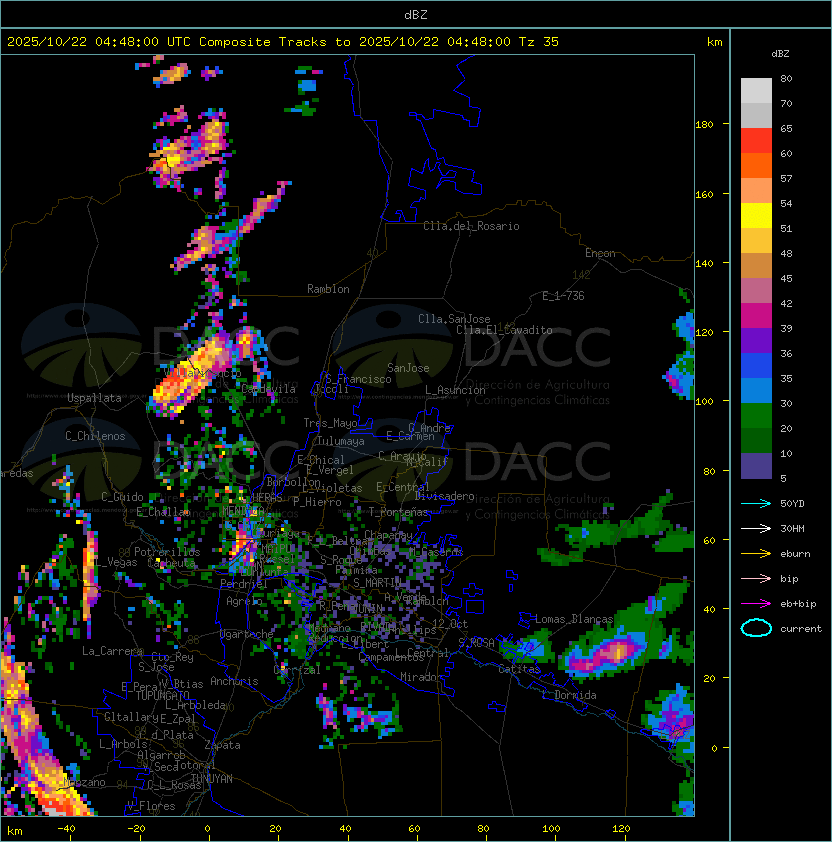Click the TUPUNGATO place label
The height and width of the screenshot is (842, 832).
click(x=163, y=696)
